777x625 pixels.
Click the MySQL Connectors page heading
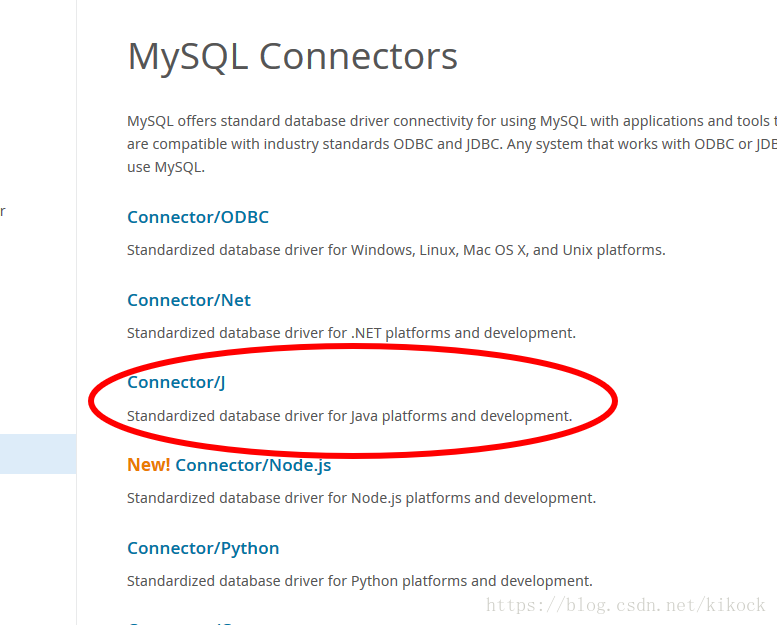292,57
